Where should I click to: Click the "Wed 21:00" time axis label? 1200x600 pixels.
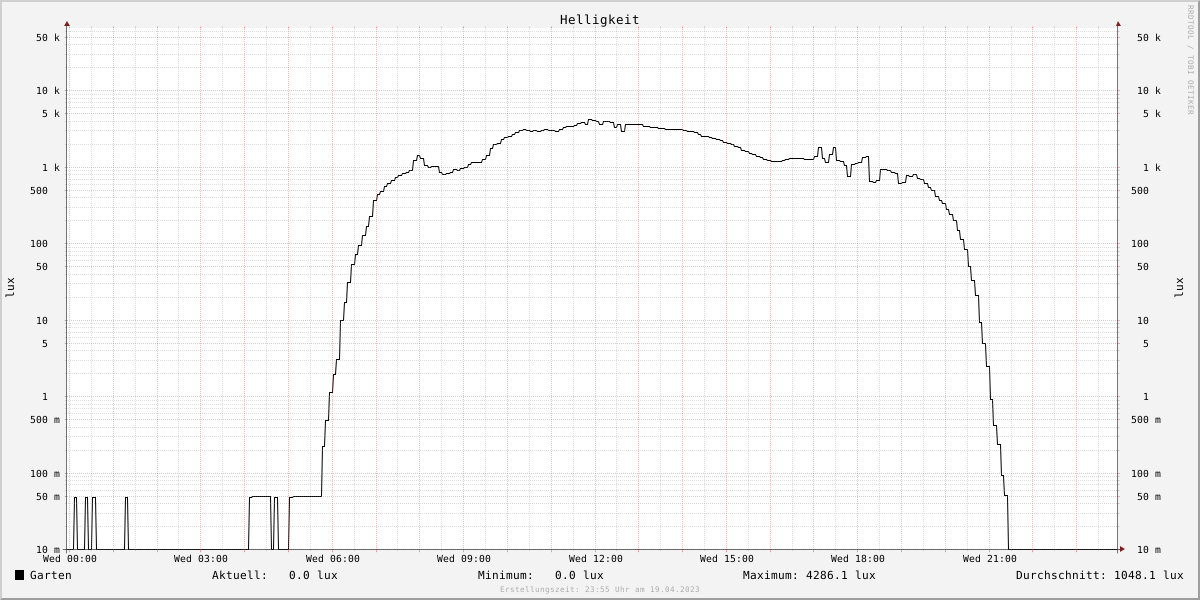coord(990,559)
